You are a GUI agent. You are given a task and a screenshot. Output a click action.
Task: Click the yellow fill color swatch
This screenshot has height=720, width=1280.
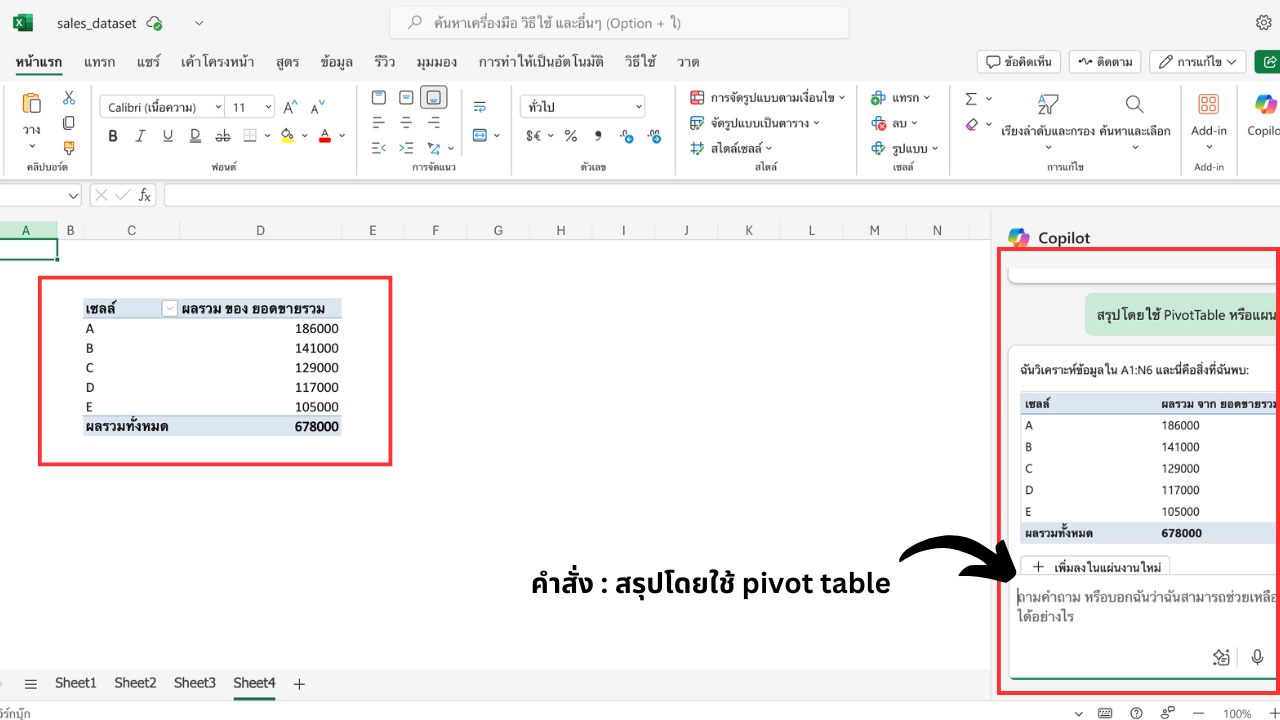pyautogui.click(x=287, y=136)
